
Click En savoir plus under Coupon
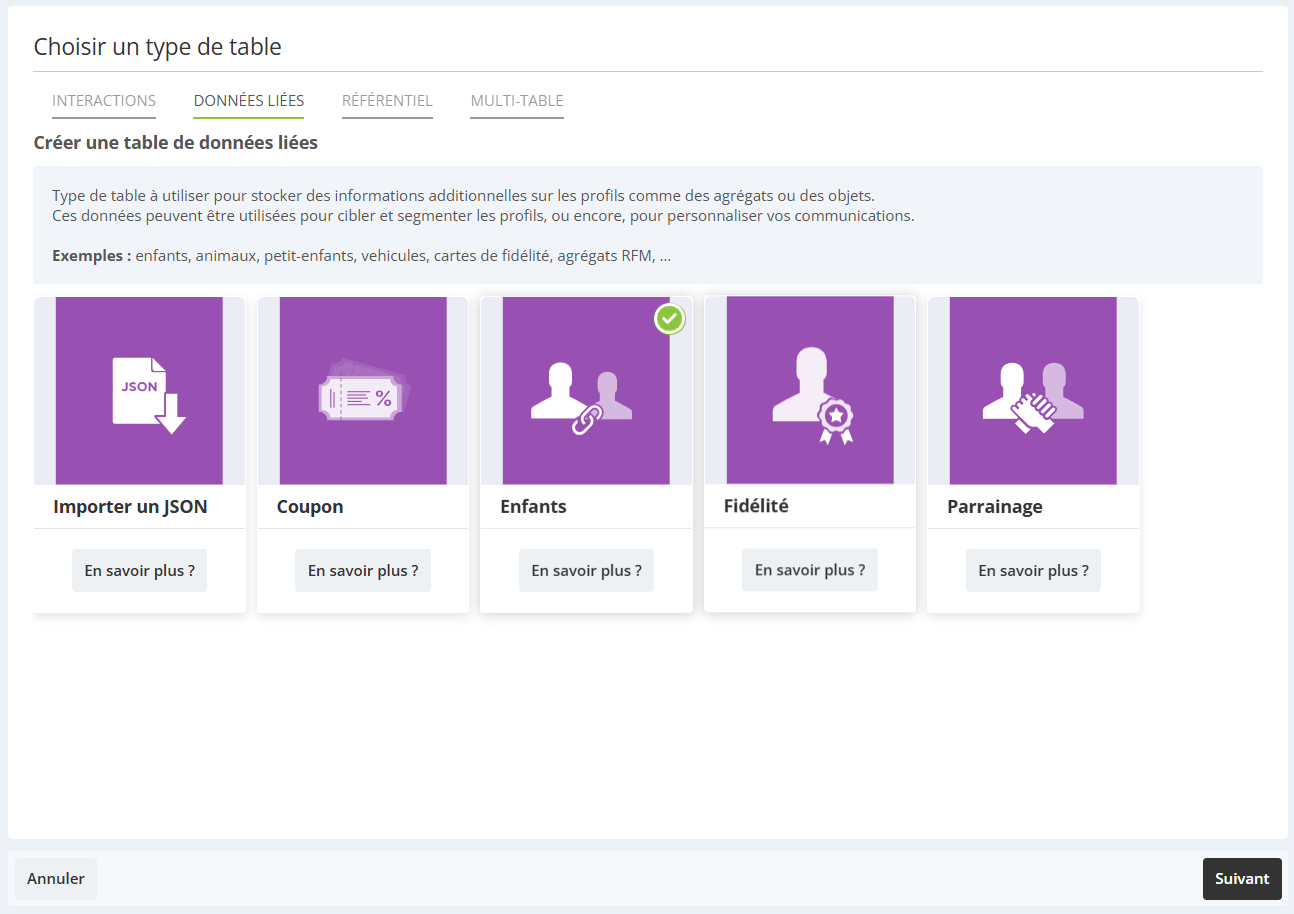tap(363, 571)
